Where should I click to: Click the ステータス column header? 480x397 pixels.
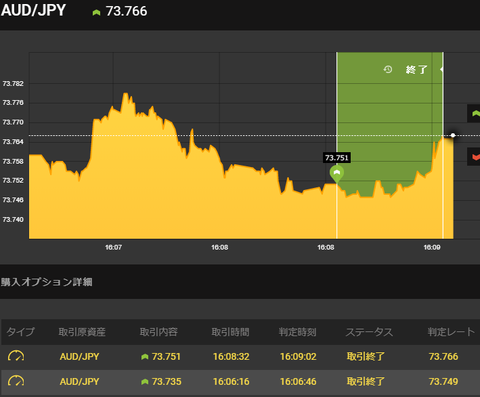(369, 332)
